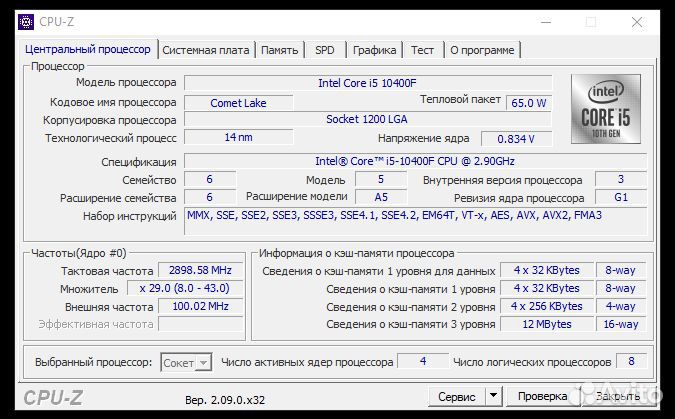Click the empty Эффективная частота field
The width and height of the screenshot is (675, 419).
pyautogui.click(x=201, y=324)
